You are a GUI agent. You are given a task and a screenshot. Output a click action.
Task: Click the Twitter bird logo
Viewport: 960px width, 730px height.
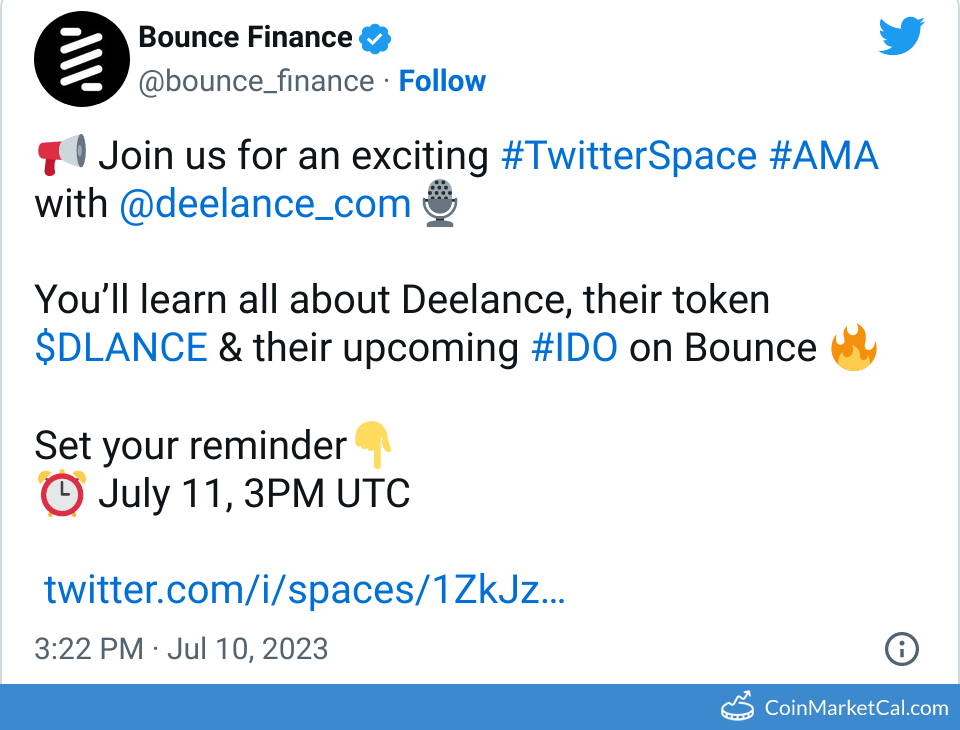tap(902, 38)
